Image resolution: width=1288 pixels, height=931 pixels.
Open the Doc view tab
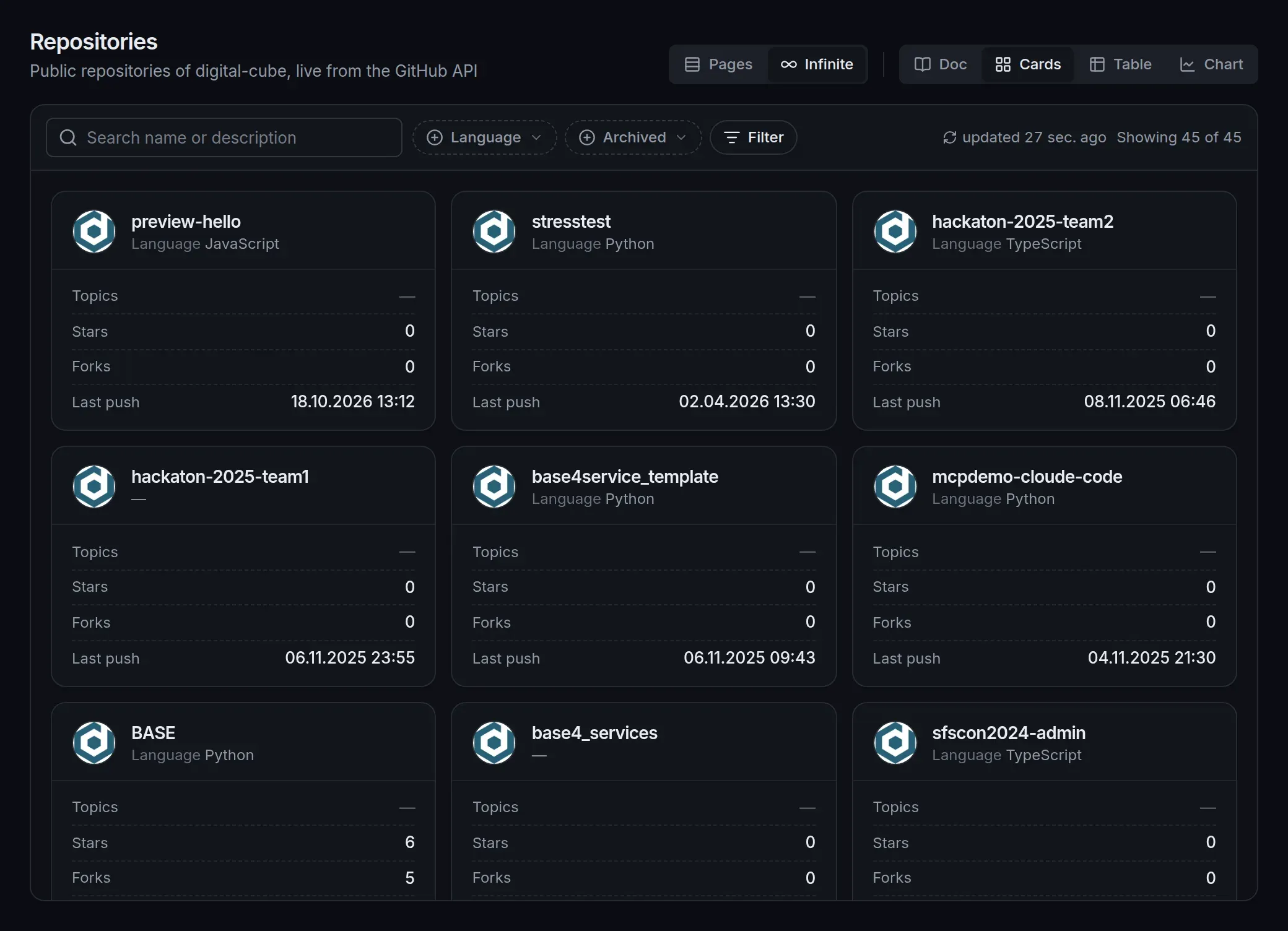pyautogui.click(x=941, y=64)
